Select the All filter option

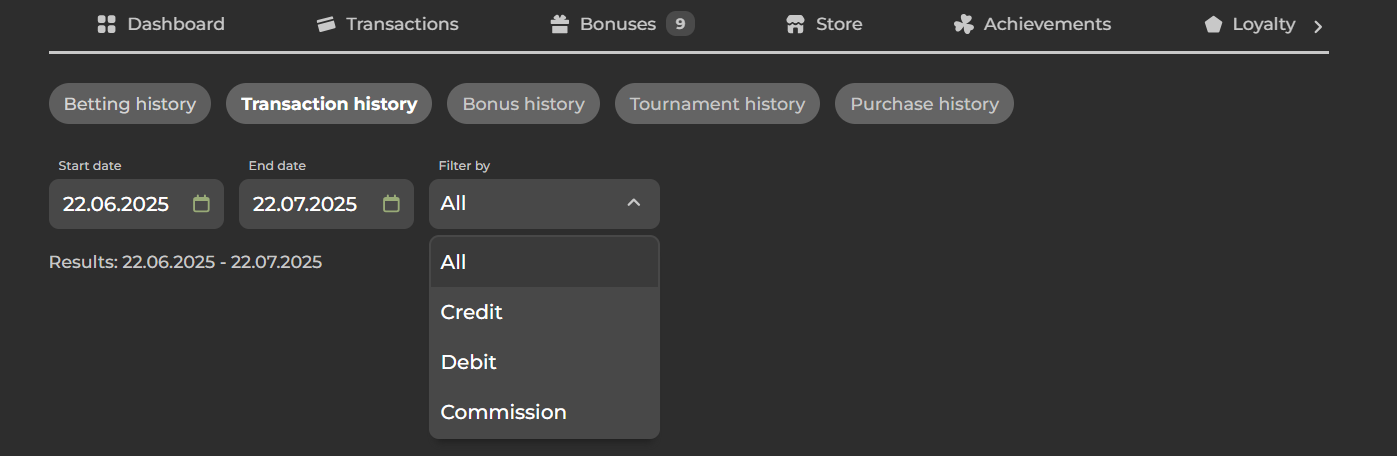(x=454, y=262)
